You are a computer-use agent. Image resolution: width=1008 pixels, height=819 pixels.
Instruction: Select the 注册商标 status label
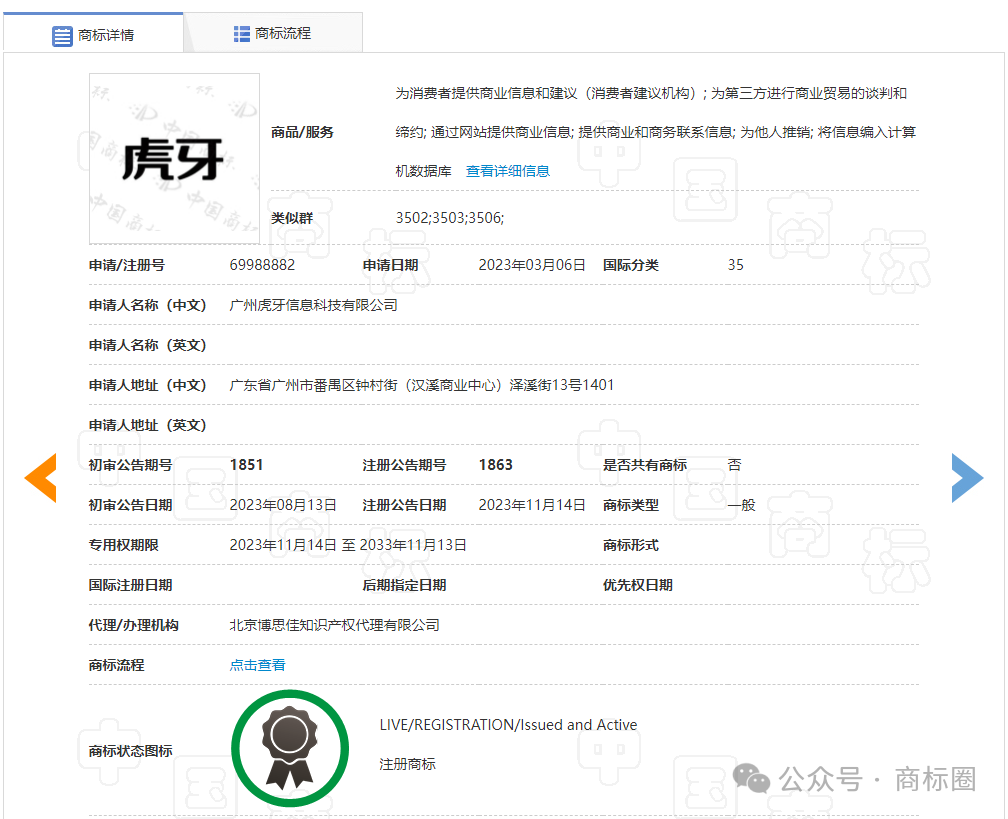tap(408, 764)
